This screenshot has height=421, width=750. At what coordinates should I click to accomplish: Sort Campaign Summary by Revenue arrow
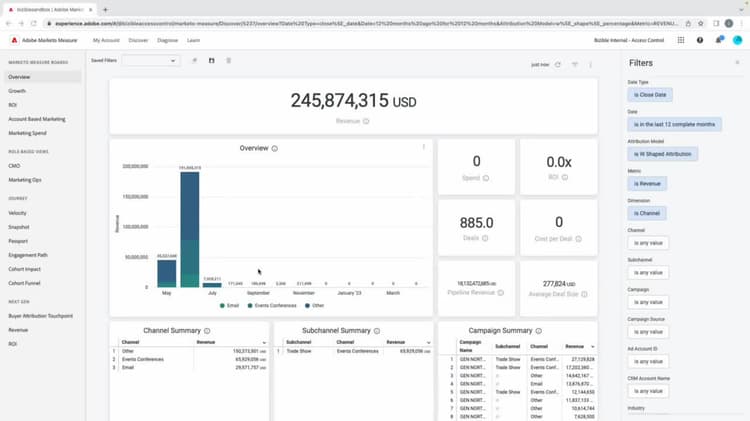pos(593,347)
